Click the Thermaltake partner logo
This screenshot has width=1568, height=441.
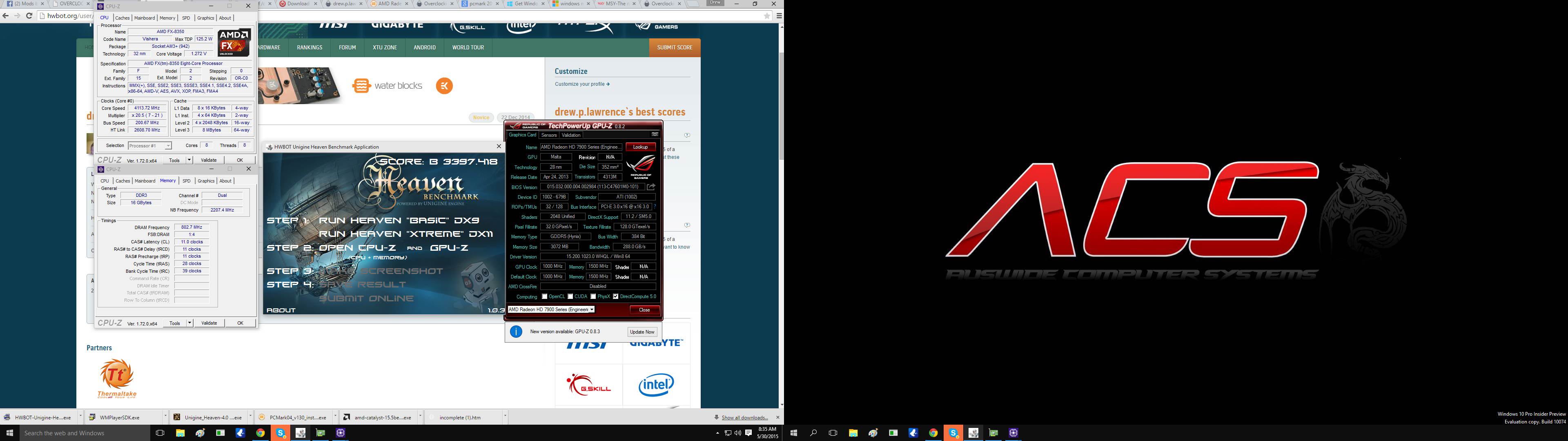[116, 378]
